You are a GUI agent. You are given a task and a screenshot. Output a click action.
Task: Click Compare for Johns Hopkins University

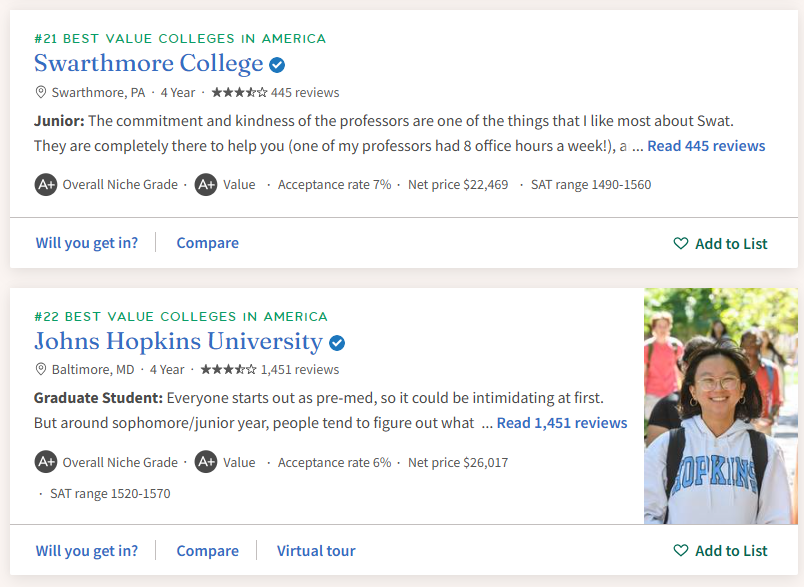pyautogui.click(x=207, y=551)
